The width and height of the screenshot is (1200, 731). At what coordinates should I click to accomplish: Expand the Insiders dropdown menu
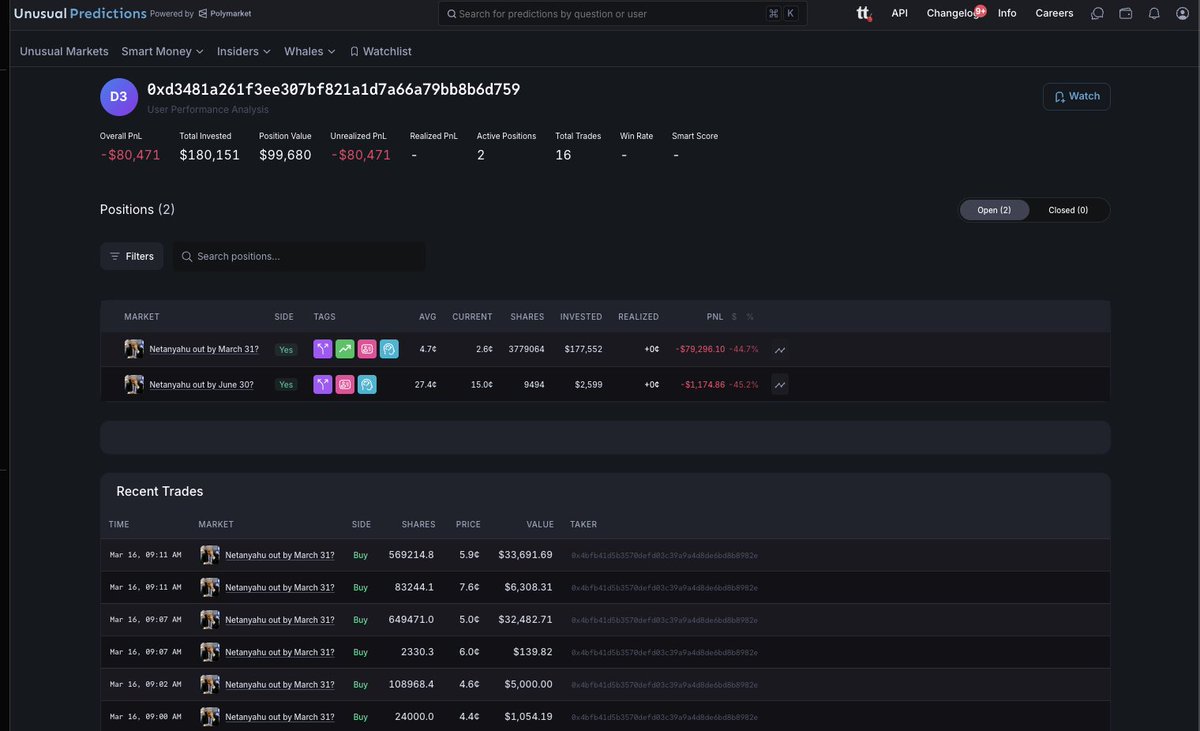coord(244,51)
